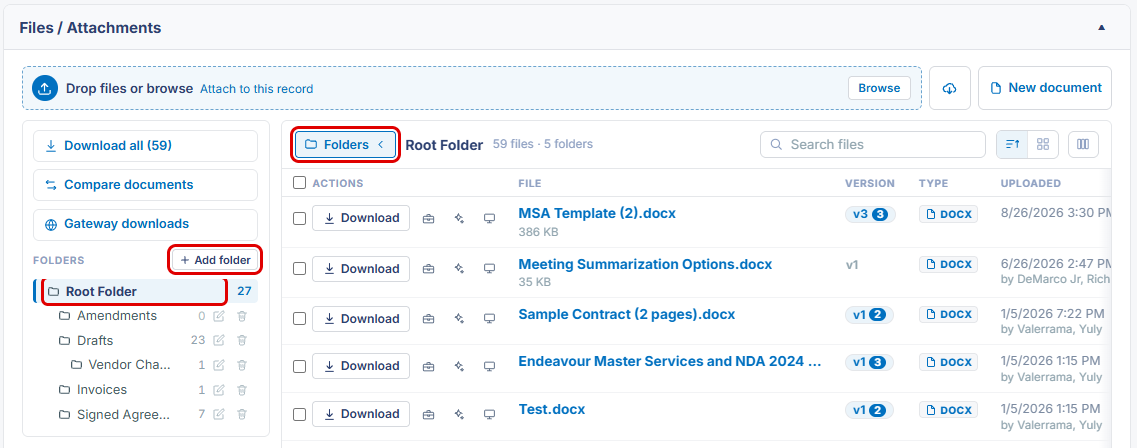1137x448 pixels.
Task: Edit the Signed Agree... folder
Action: click(219, 415)
